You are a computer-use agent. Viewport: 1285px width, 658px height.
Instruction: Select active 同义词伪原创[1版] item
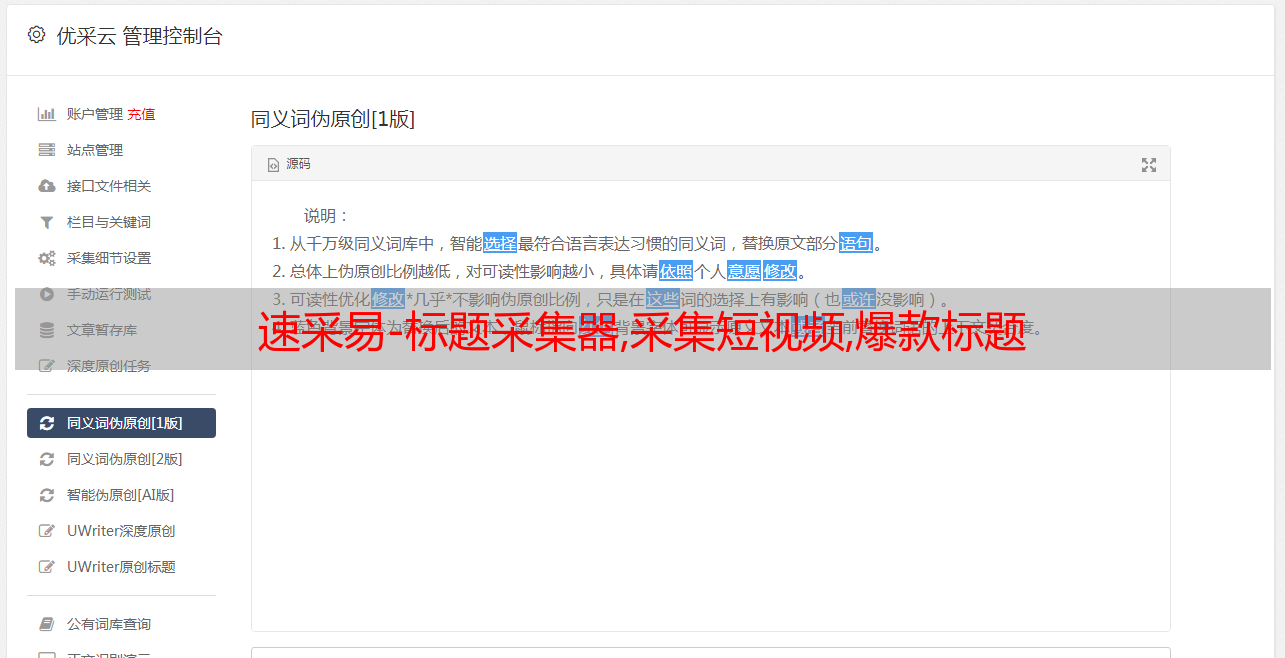point(121,423)
